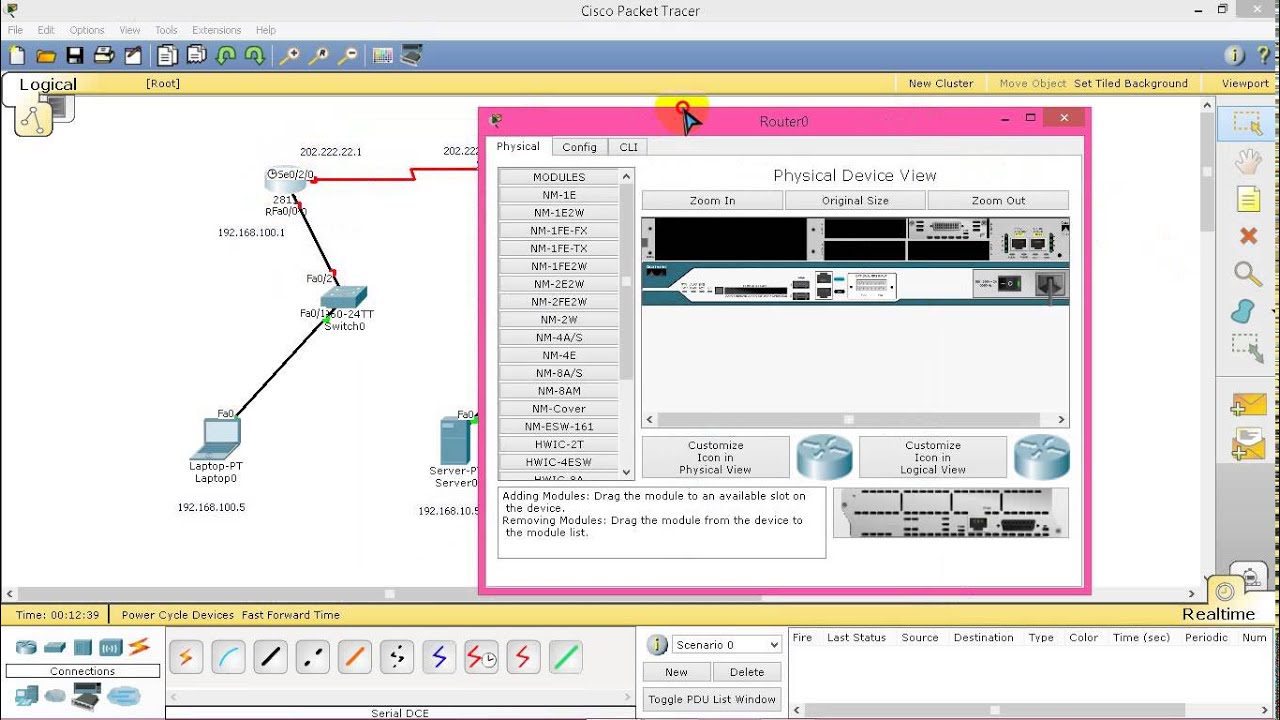Screen dimensions: 1280x720
Task: Click the Zoom In button in device view
Action: point(712,201)
